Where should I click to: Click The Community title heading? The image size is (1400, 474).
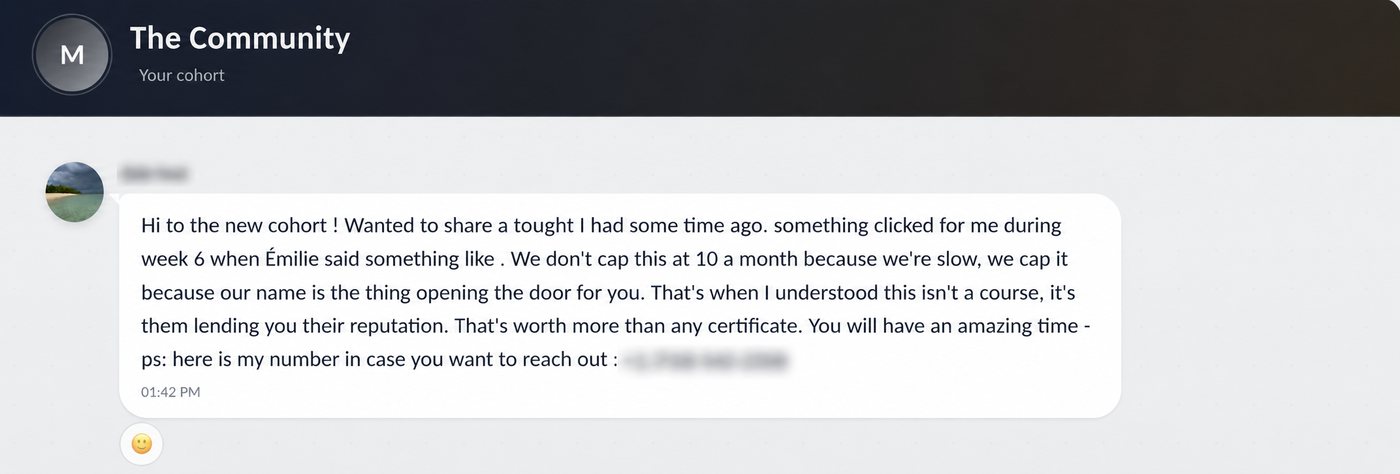click(x=240, y=38)
